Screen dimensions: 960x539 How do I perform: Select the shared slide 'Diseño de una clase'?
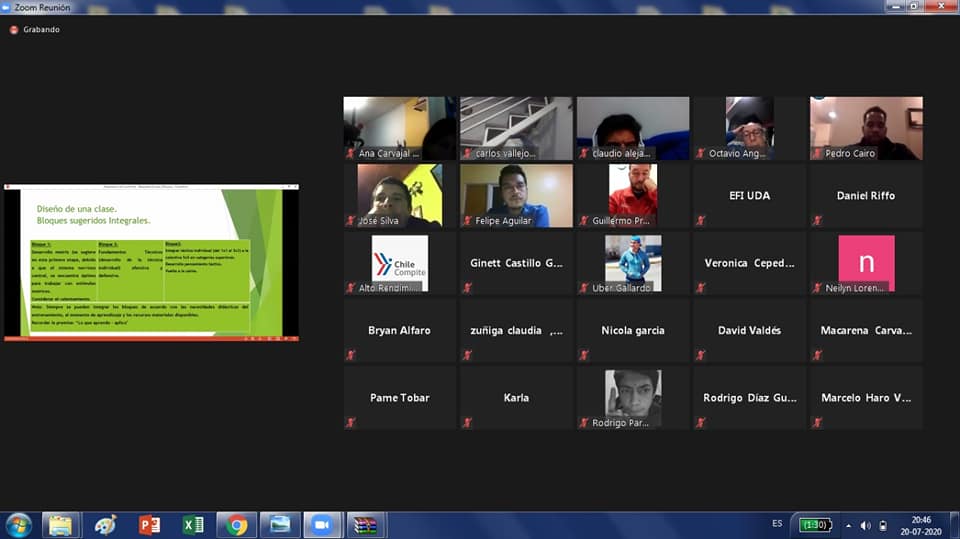pos(150,263)
